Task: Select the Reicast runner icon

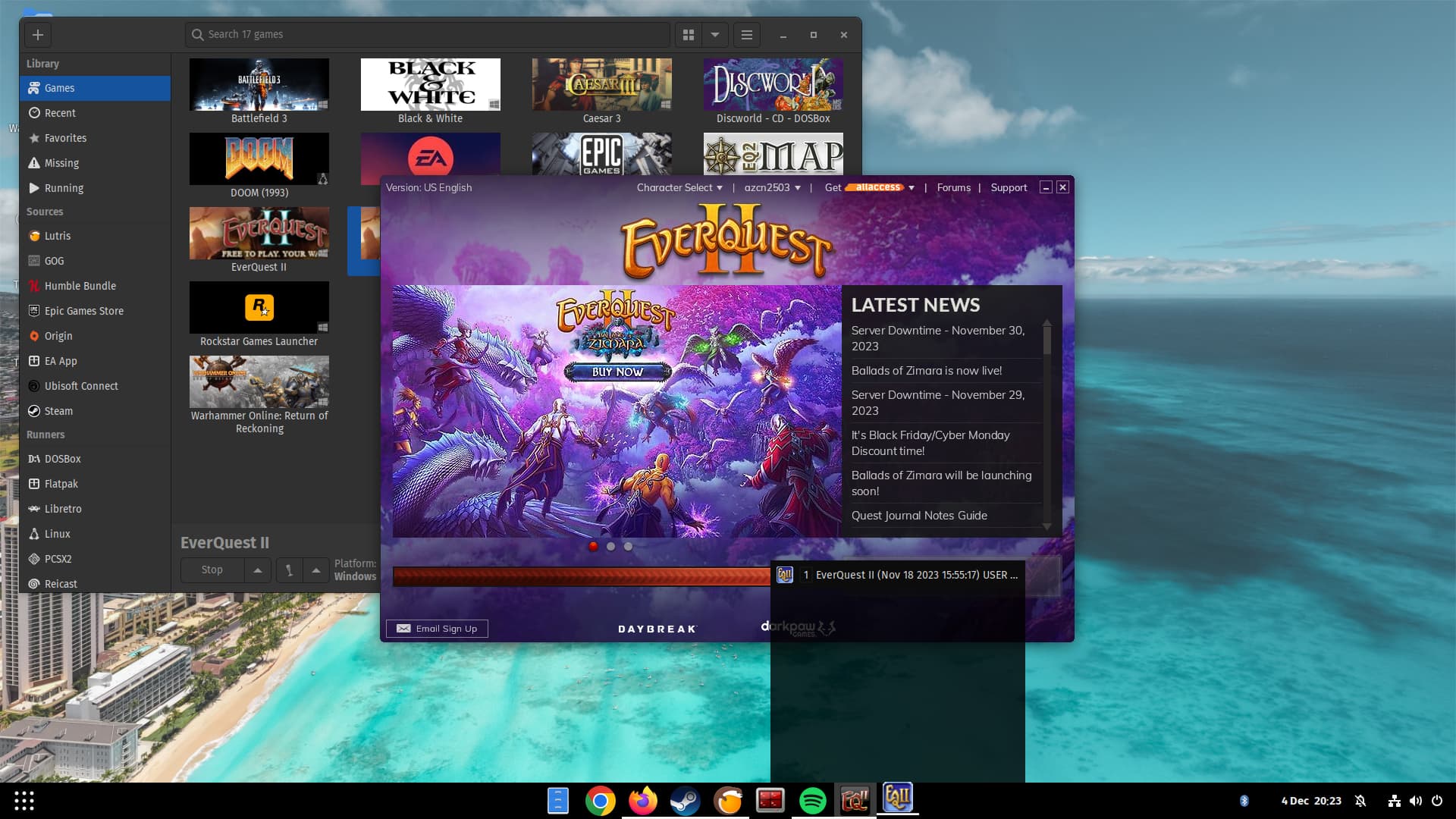Action: (x=34, y=584)
